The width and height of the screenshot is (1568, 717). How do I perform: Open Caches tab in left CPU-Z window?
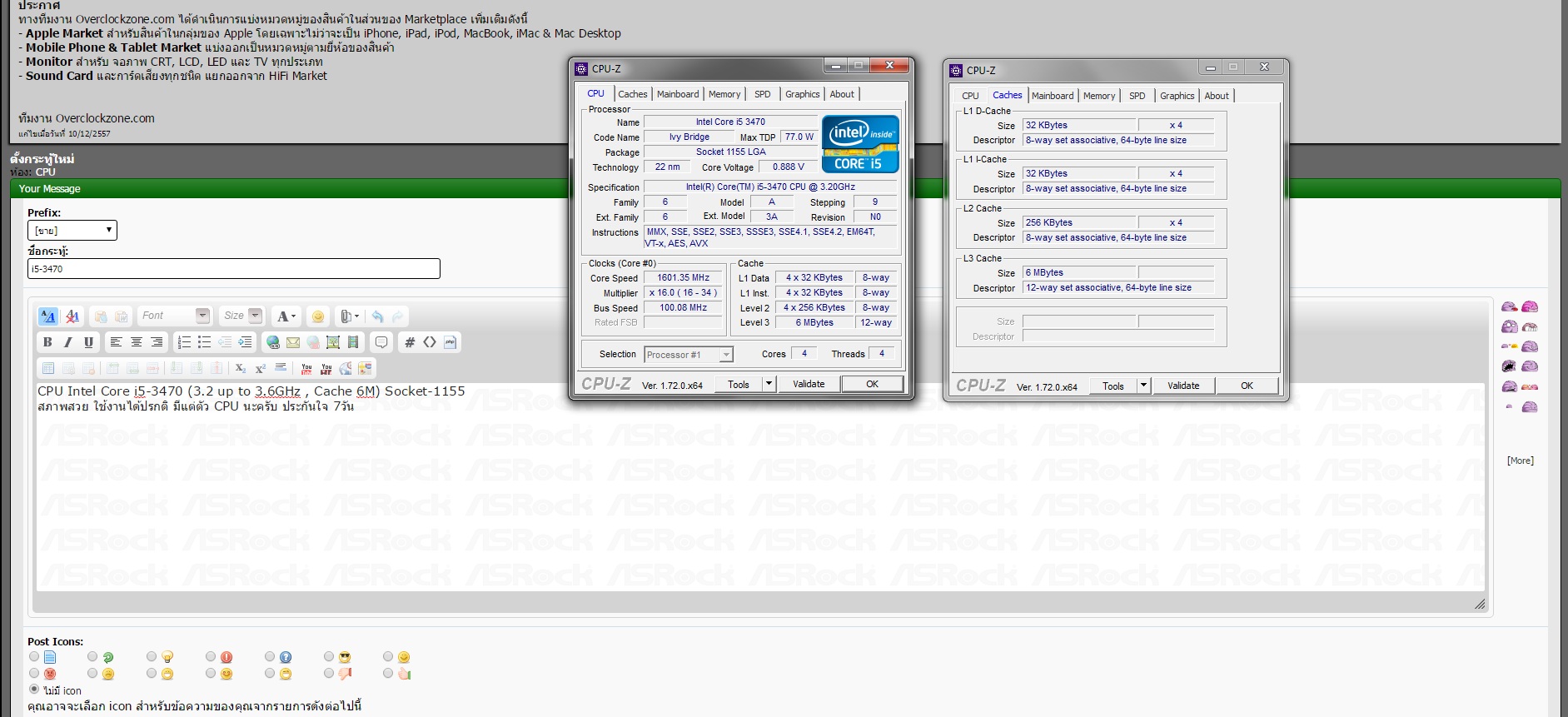[x=633, y=94]
